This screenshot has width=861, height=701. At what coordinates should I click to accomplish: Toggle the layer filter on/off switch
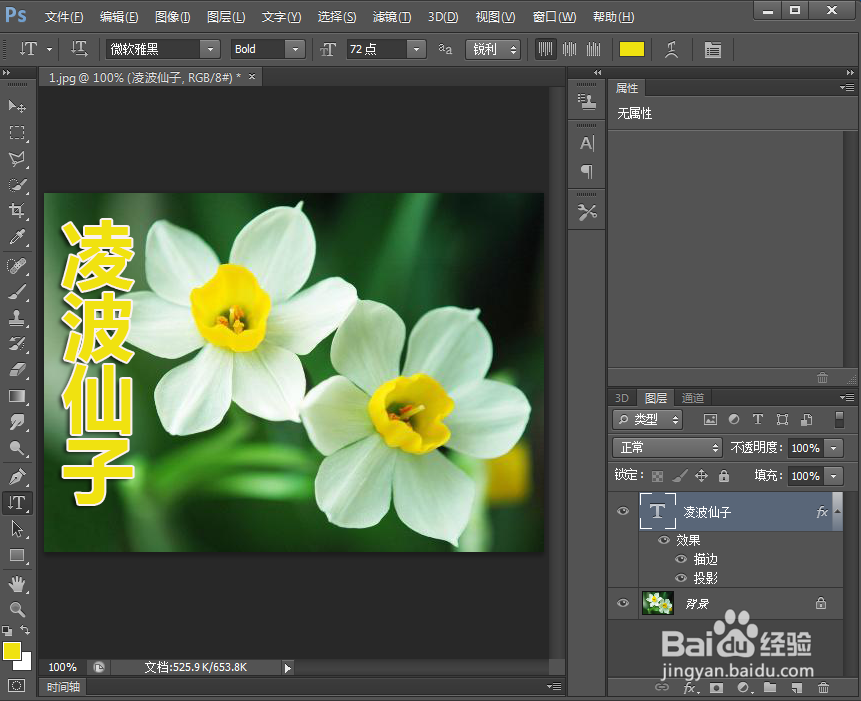[x=839, y=419]
